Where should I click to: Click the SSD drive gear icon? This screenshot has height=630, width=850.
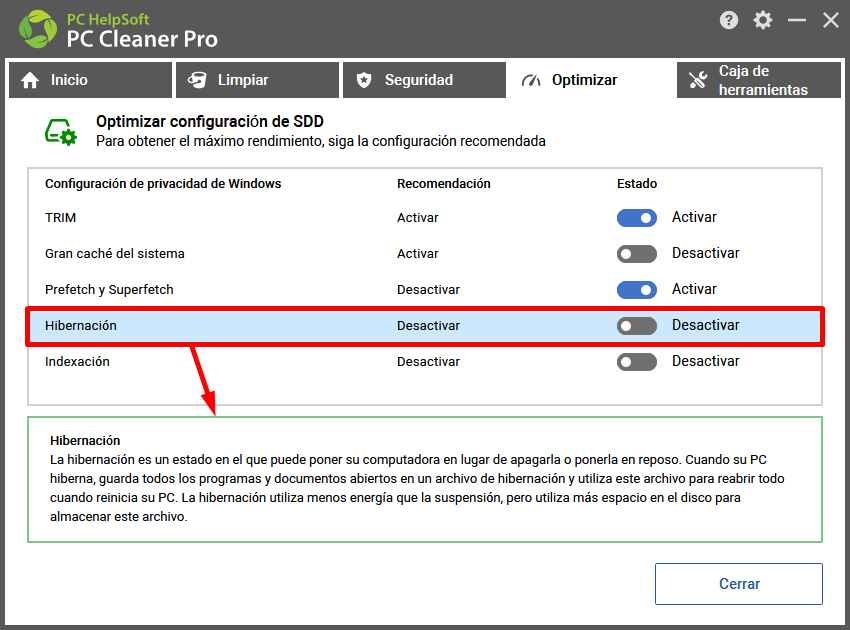click(61, 132)
